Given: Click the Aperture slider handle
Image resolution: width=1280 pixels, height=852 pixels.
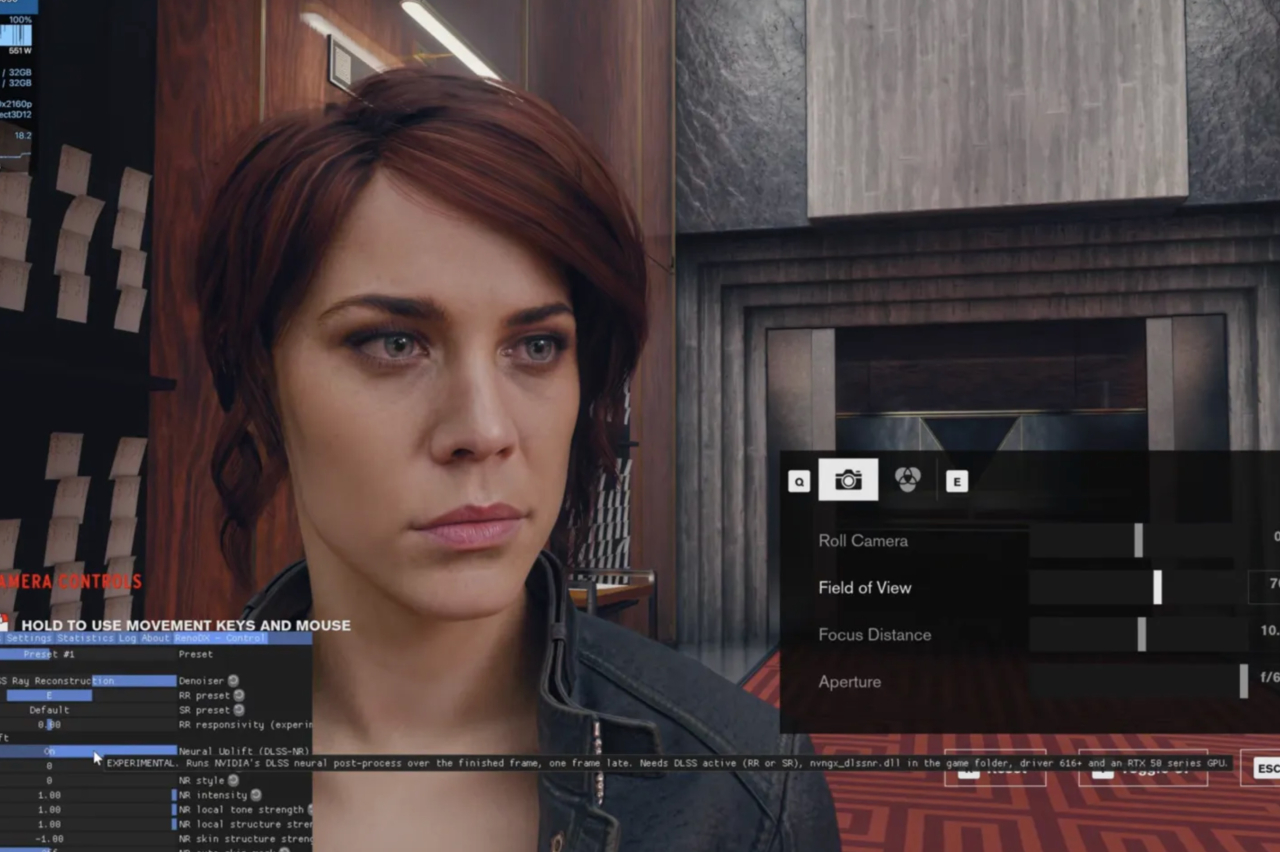Looking at the screenshot, I should 1243,681.
